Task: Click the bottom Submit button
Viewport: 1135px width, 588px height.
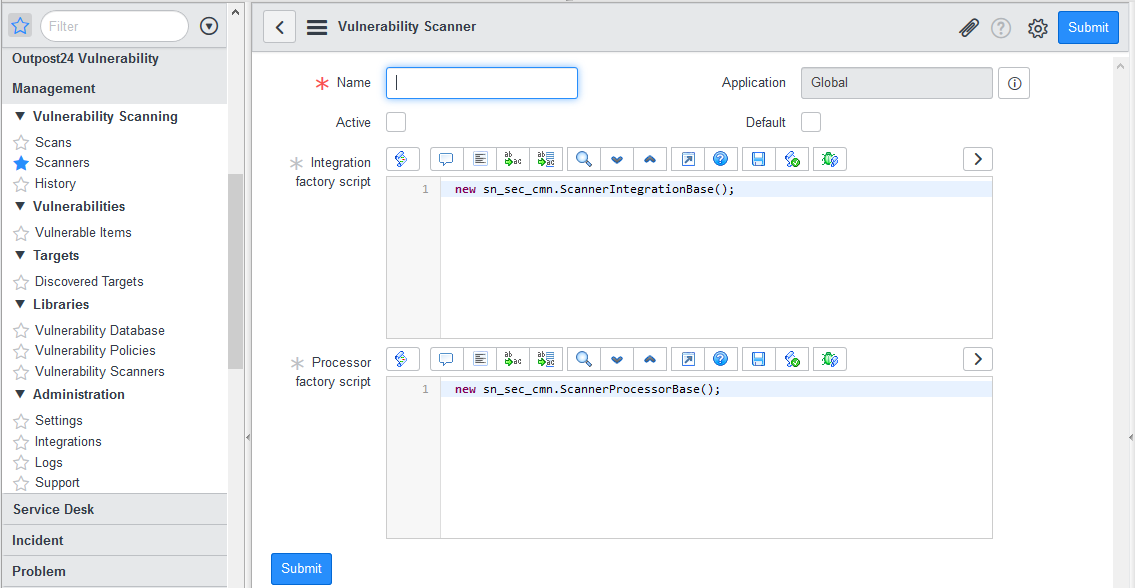Action: click(x=301, y=568)
